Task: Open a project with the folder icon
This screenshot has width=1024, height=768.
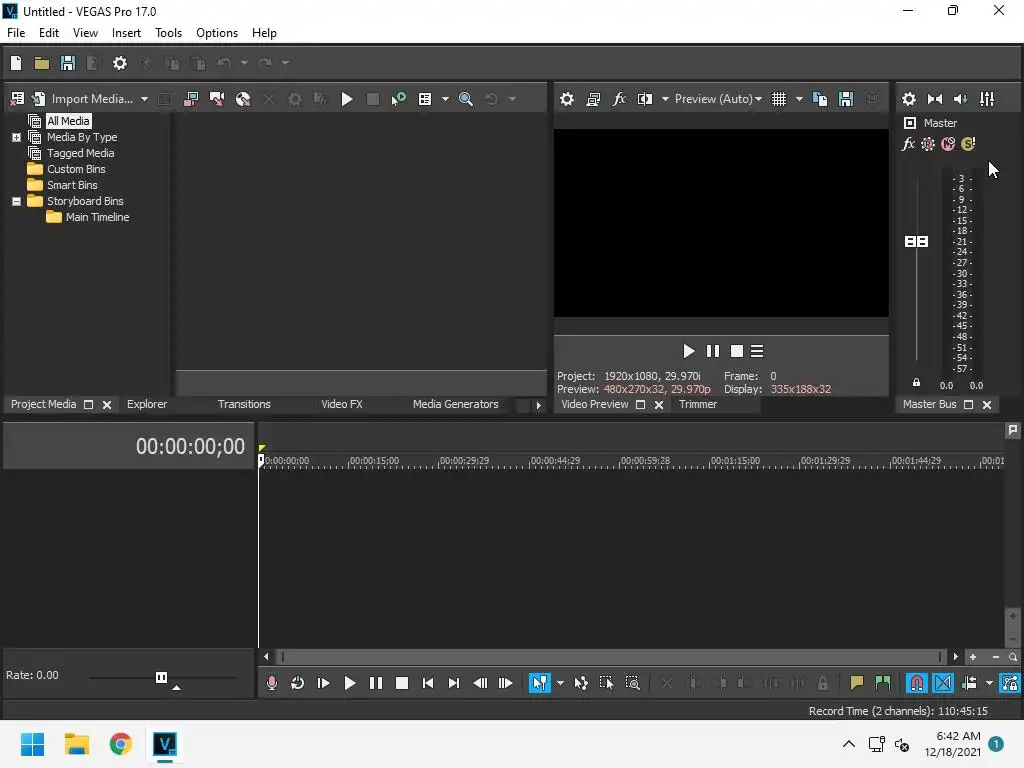Action: [x=42, y=63]
